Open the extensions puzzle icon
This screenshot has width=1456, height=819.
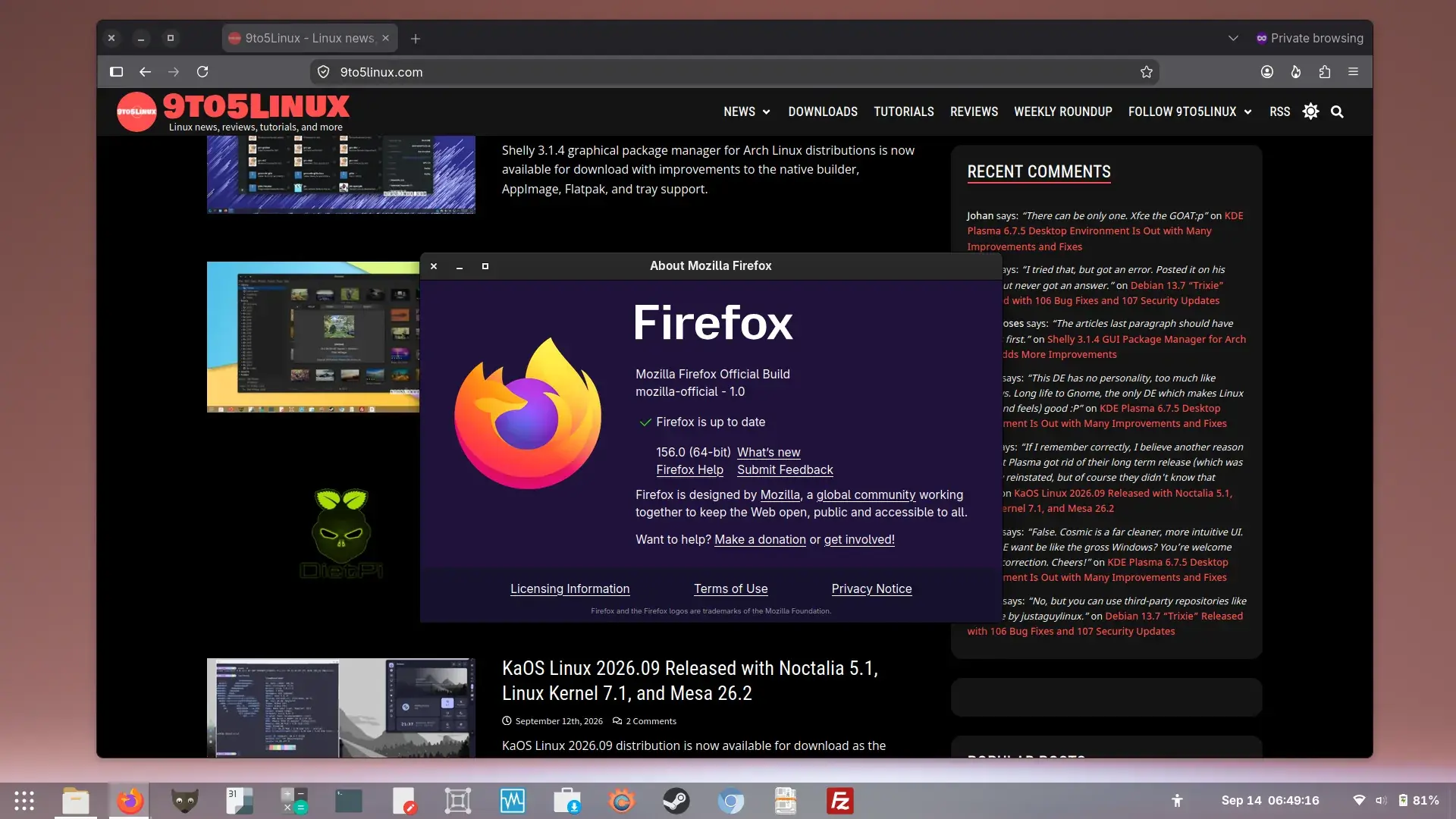1324,72
